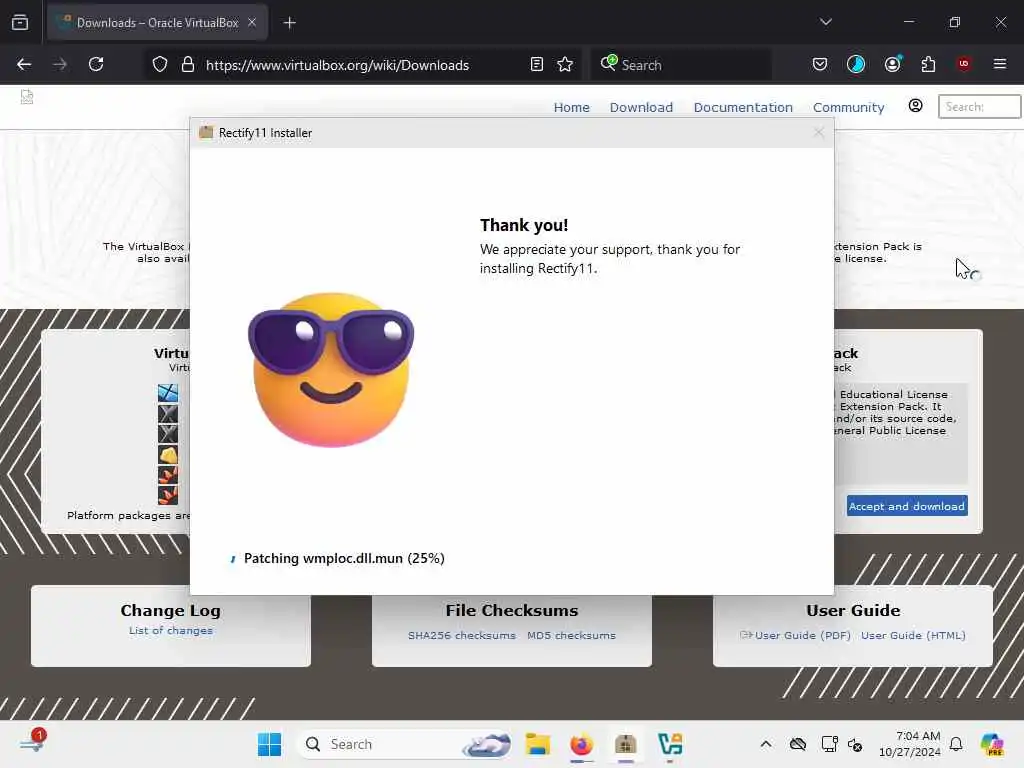Open Windows Start menu

coord(269,744)
